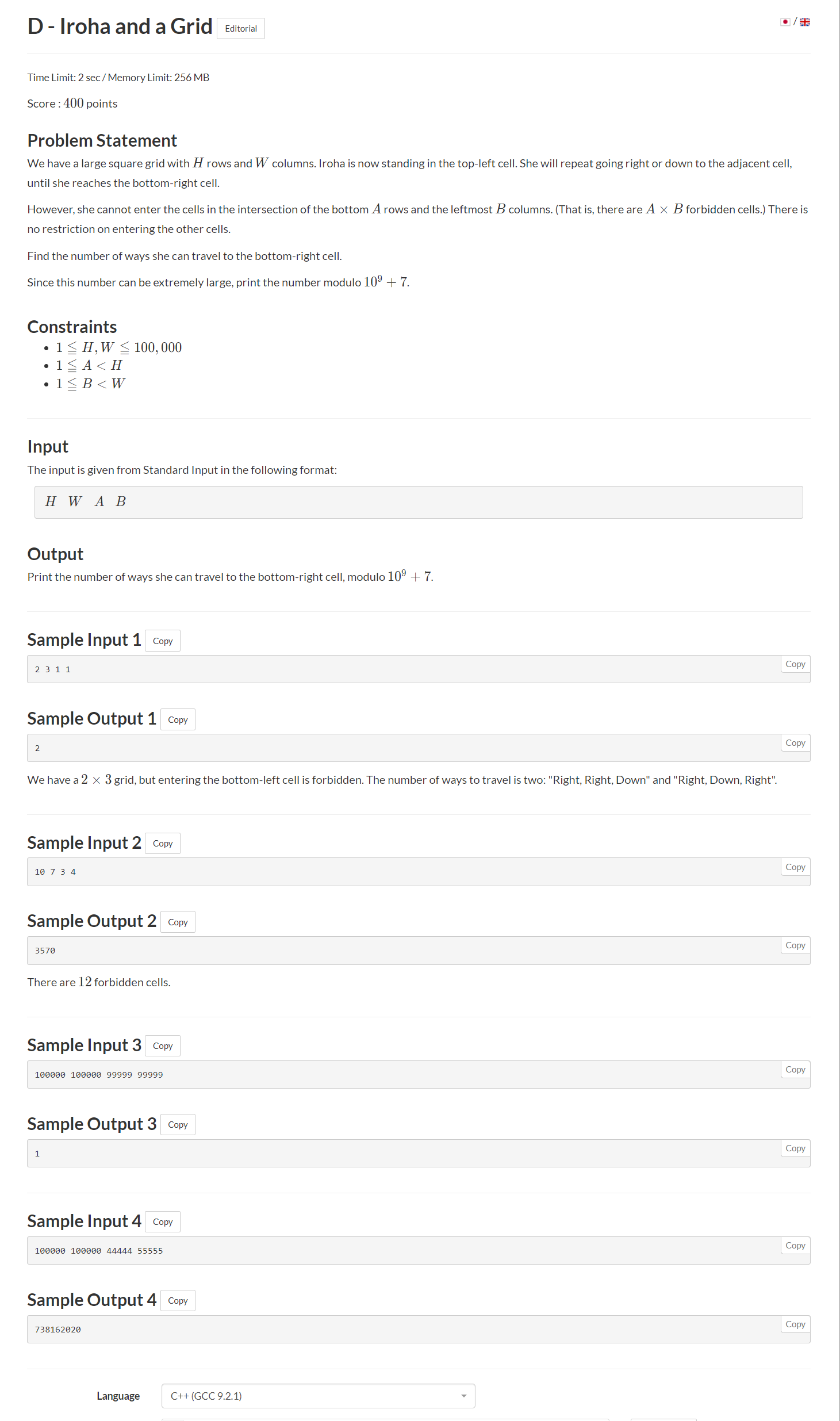Viewport: 840px width, 1421px height.
Task: Click the '100000 100000 99999 99999' sample text
Action: tap(99, 1075)
